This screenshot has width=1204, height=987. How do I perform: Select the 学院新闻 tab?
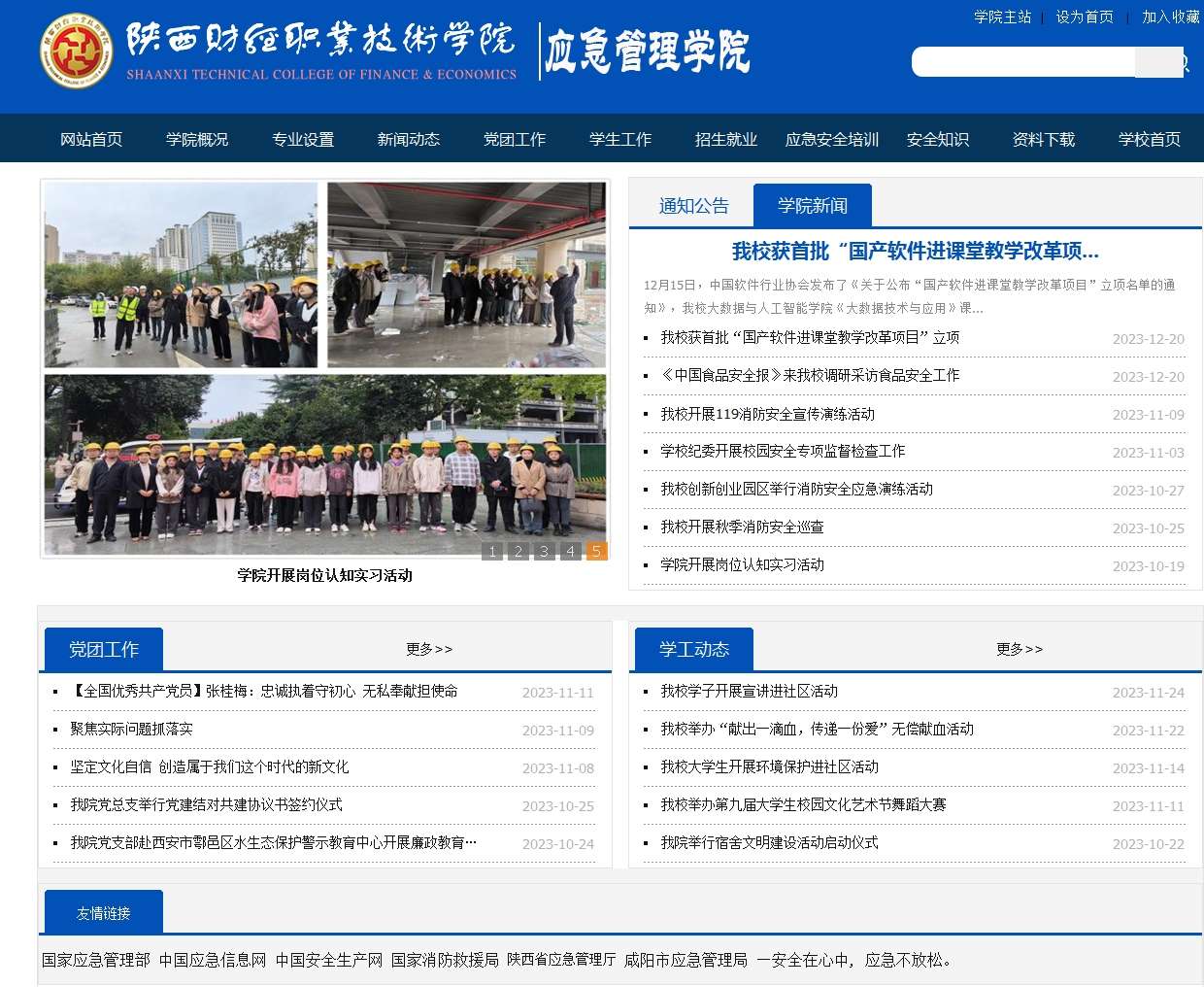tap(812, 206)
